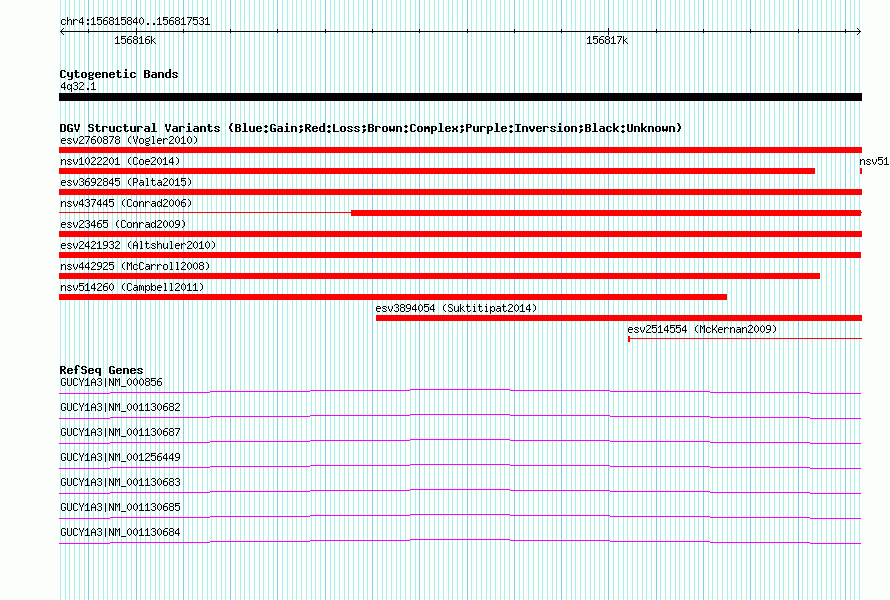Screen dimensions: 890x600
Task: Open transcript GUCY1A3|NM_001130682 label
Action: coord(120,408)
